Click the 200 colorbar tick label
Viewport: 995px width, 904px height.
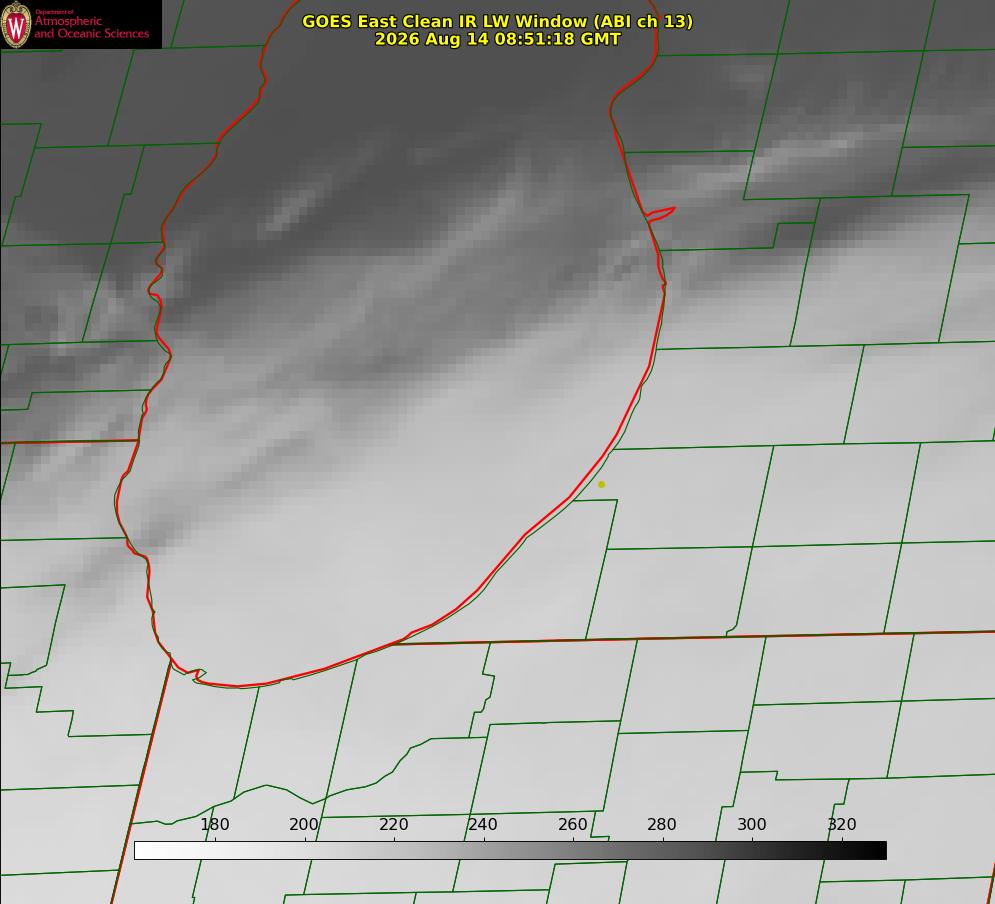click(x=303, y=824)
